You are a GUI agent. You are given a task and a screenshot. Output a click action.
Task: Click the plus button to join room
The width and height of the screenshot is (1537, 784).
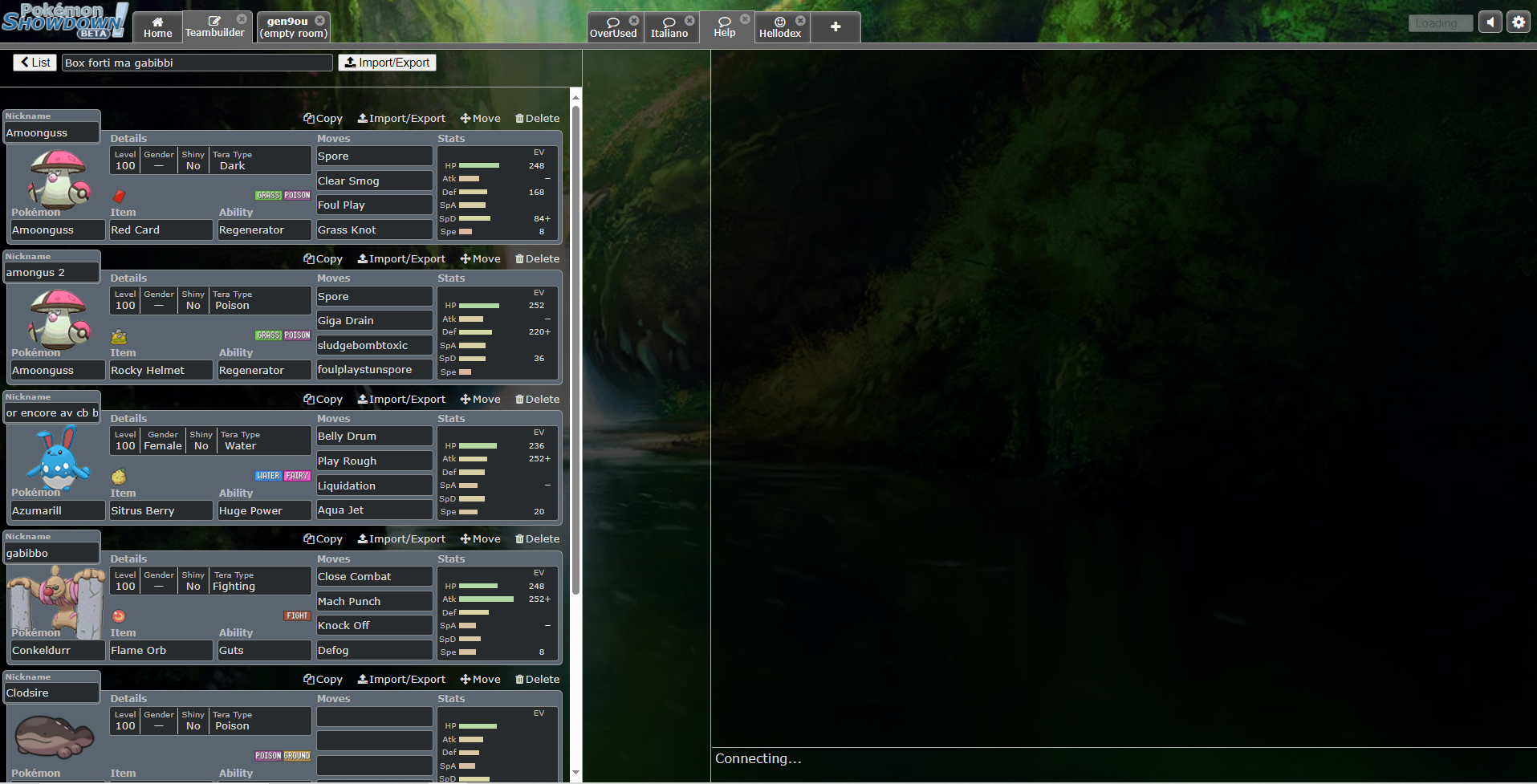836,27
